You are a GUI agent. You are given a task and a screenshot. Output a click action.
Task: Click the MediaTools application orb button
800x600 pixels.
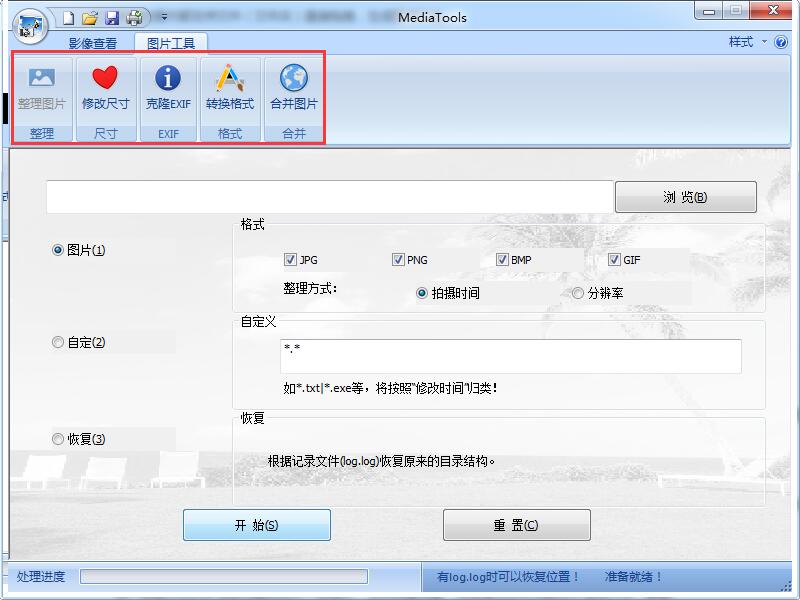[30, 26]
